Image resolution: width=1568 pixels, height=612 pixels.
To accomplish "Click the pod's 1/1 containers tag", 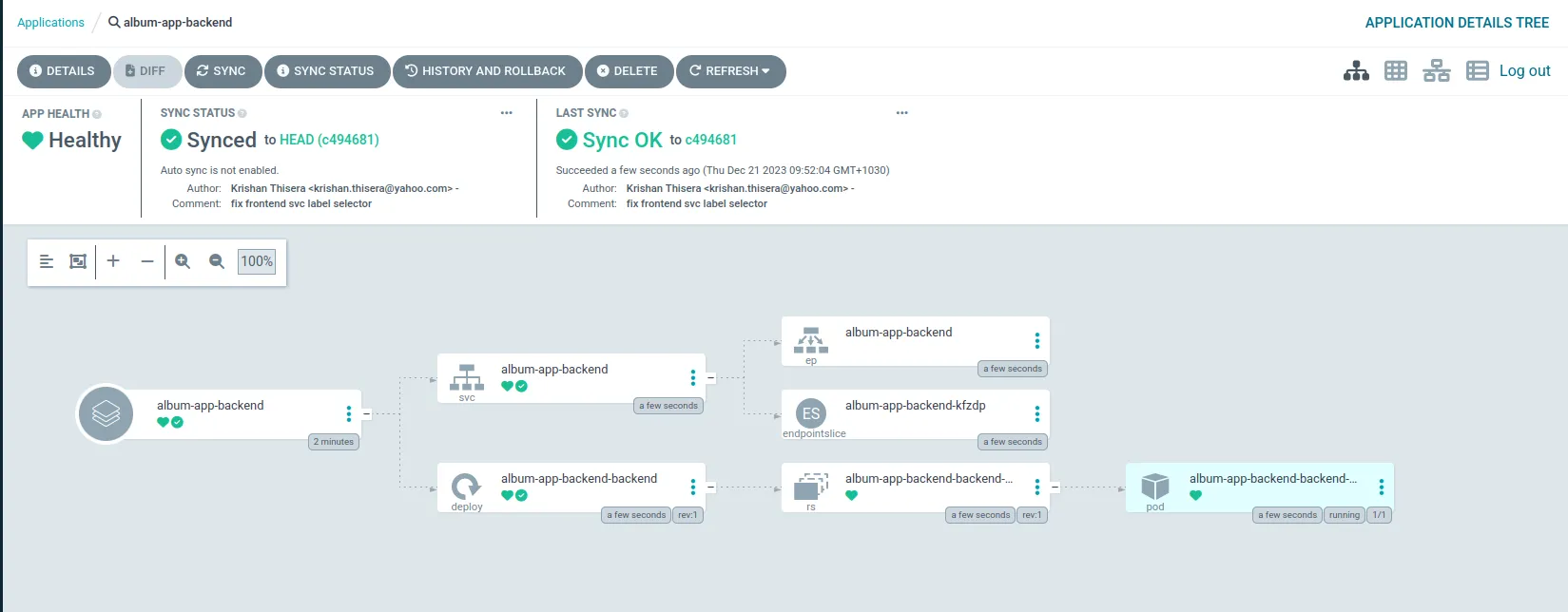I will [1379, 515].
